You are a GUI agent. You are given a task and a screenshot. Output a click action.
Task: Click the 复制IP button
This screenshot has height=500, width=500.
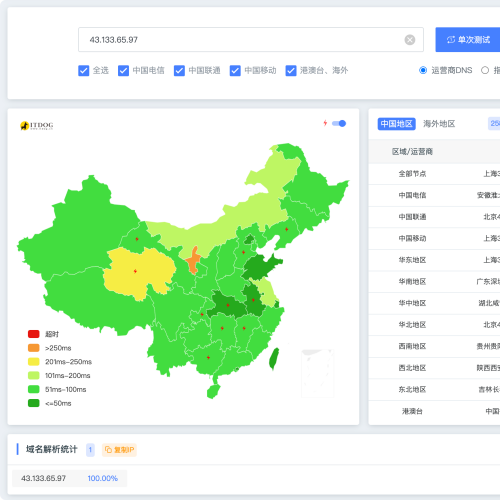[x=119, y=450]
